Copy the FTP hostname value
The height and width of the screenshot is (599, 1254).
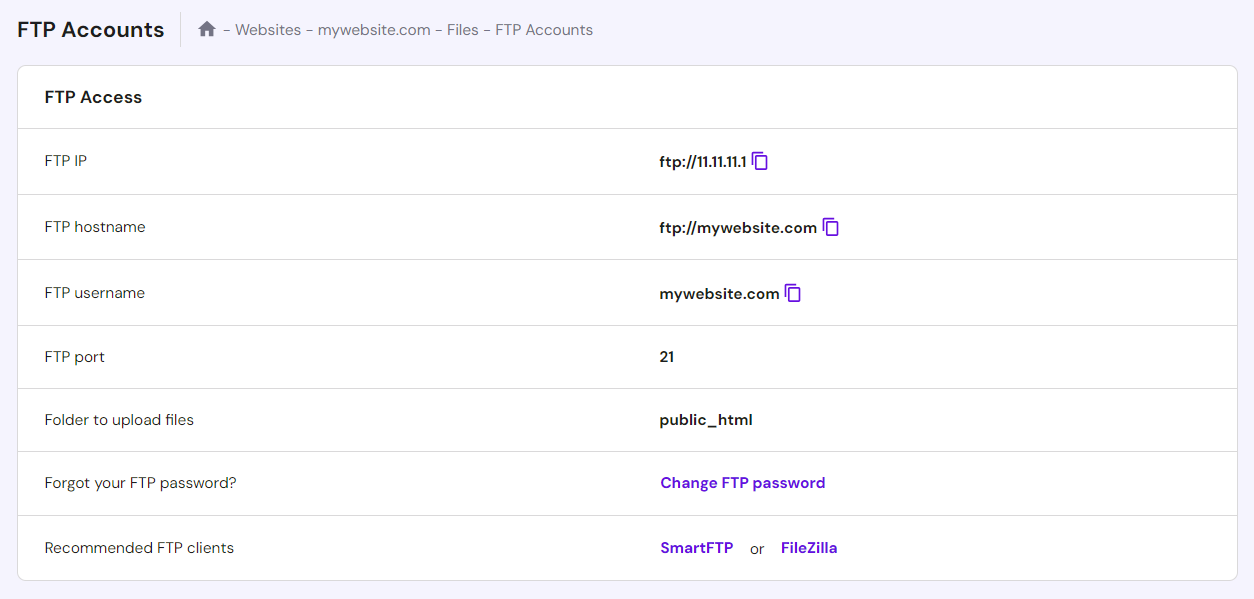(831, 227)
